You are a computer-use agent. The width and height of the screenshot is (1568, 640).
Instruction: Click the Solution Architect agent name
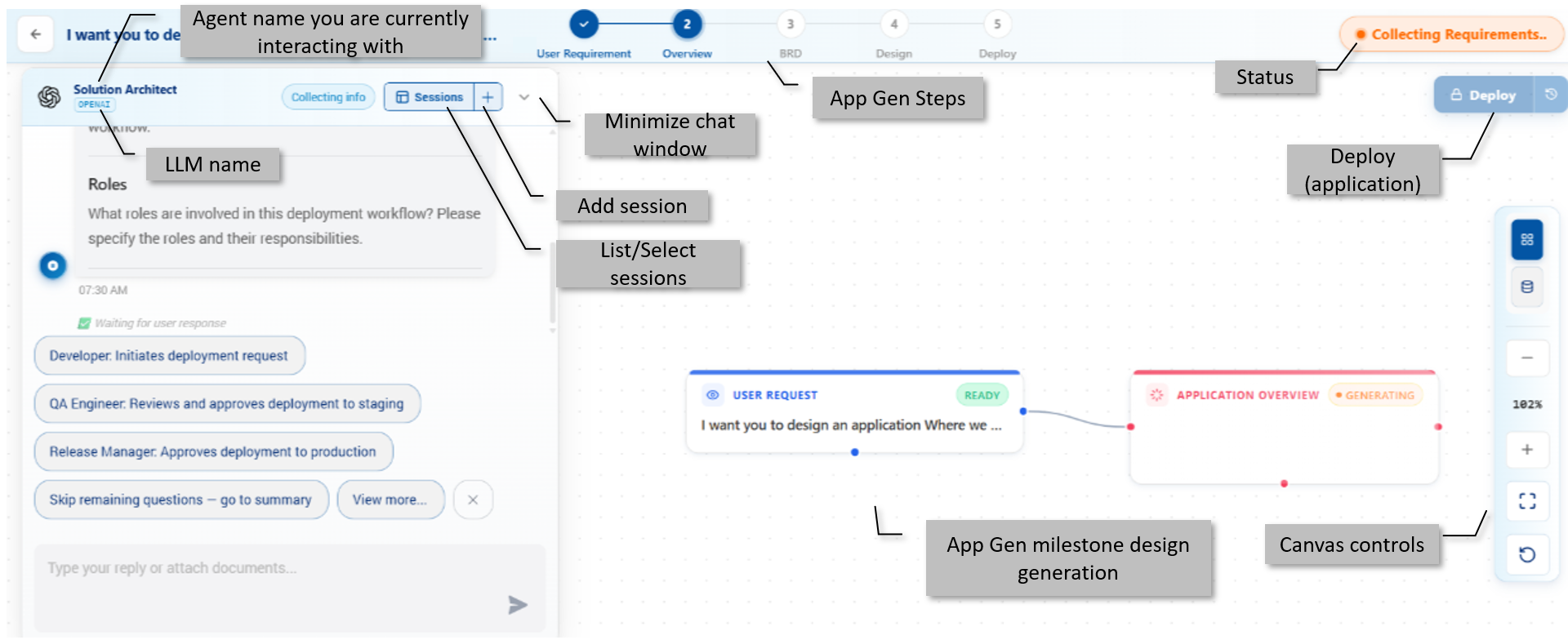click(125, 89)
